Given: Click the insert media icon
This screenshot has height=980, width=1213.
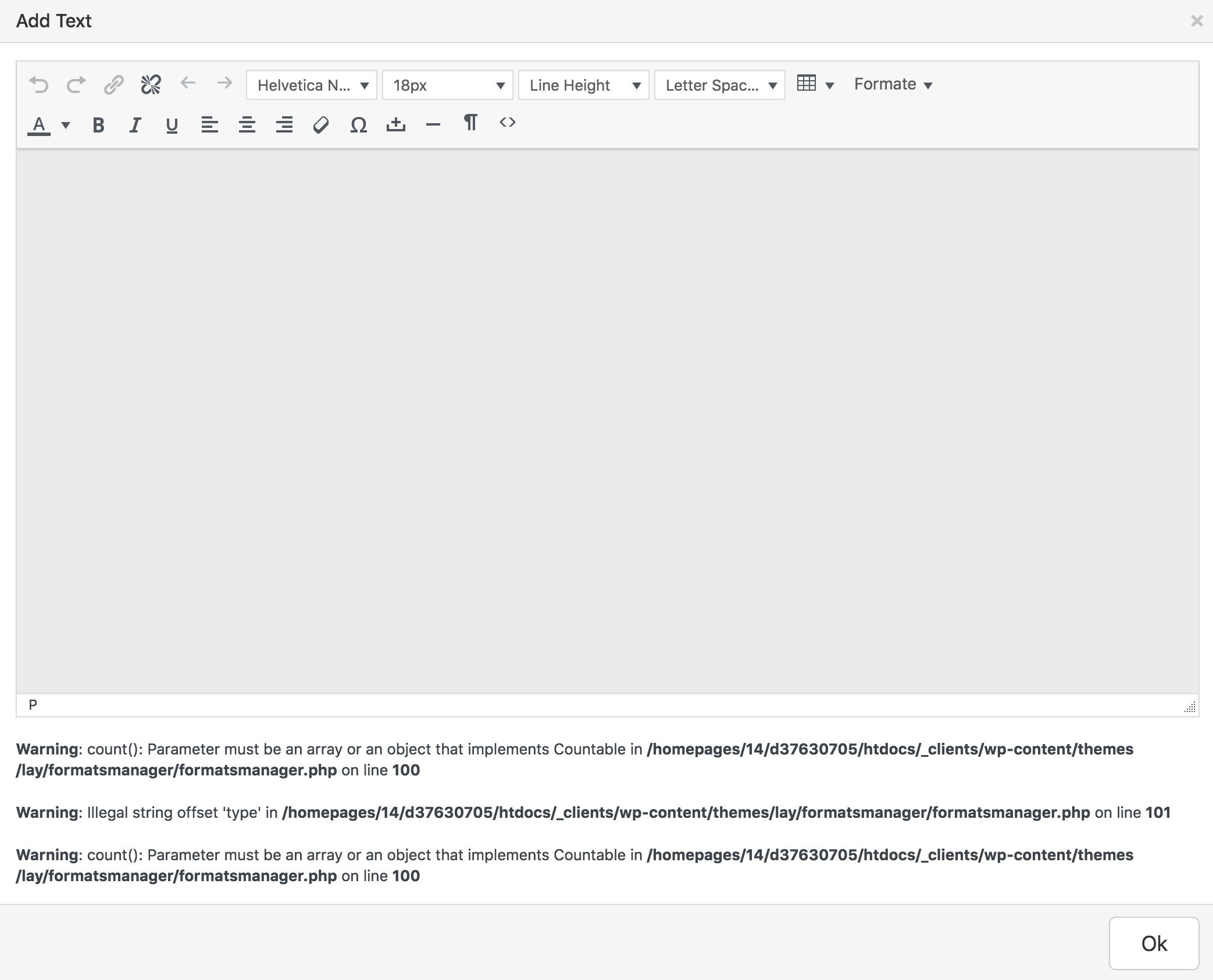Looking at the screenshot, I should [395, 125].
